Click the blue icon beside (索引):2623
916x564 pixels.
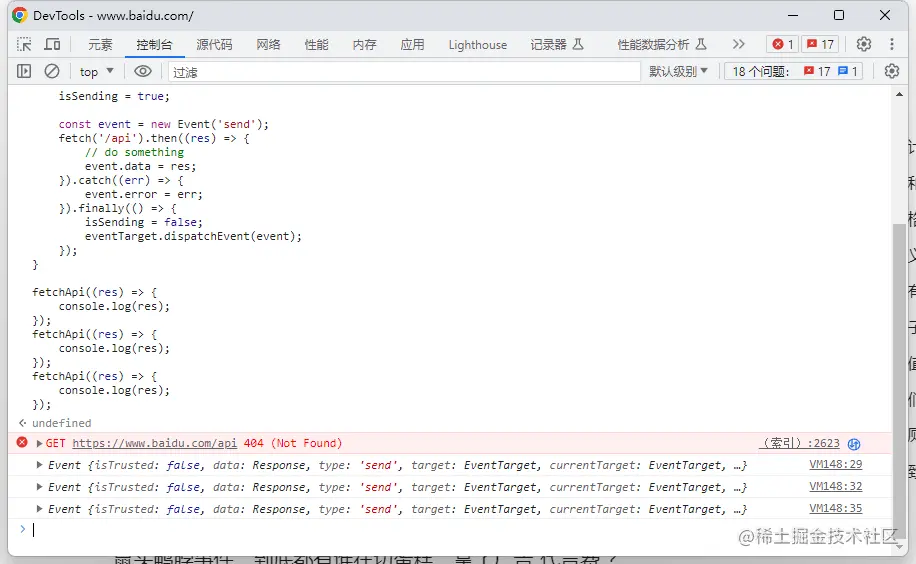[853, 444]
